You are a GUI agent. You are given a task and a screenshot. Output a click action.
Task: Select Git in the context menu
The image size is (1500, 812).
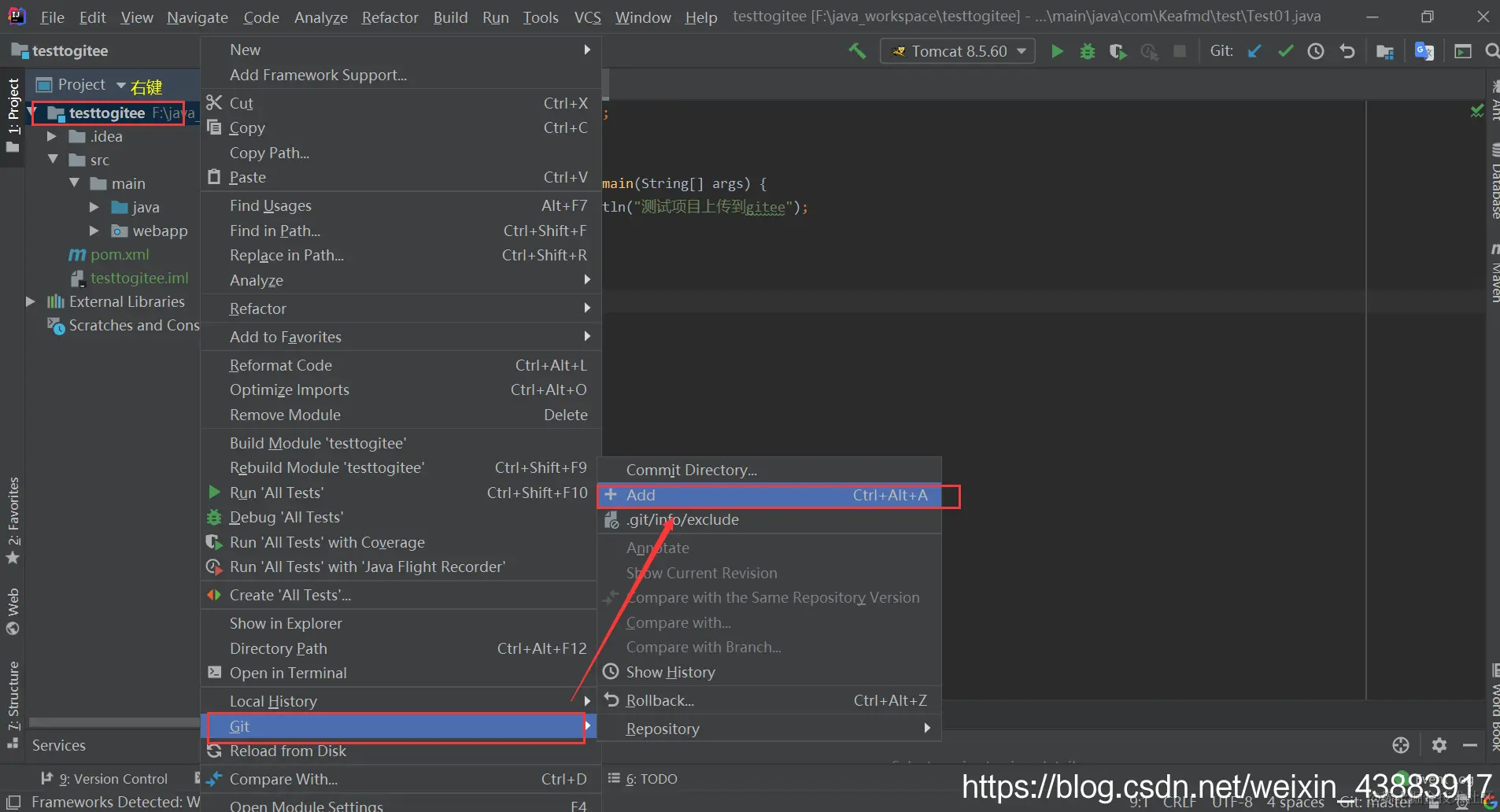tap(398, 726)
